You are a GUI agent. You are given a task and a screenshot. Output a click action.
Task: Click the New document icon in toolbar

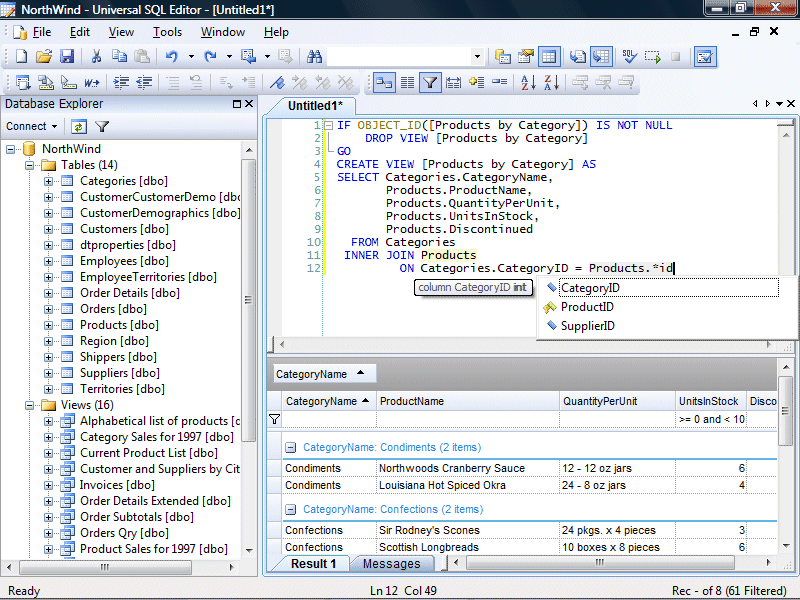[x=21, y=56]
